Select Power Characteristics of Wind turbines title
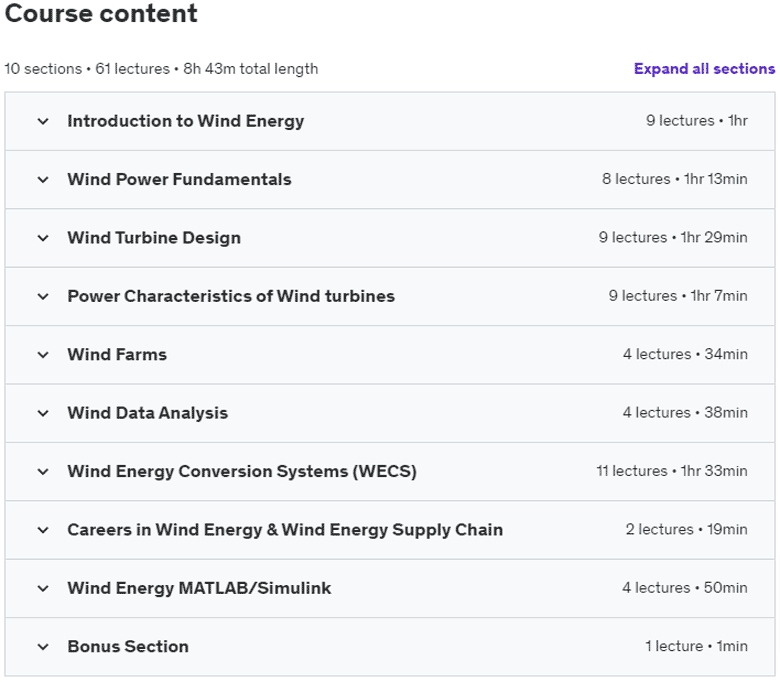 pyautogui.click(x=231, y=296)
